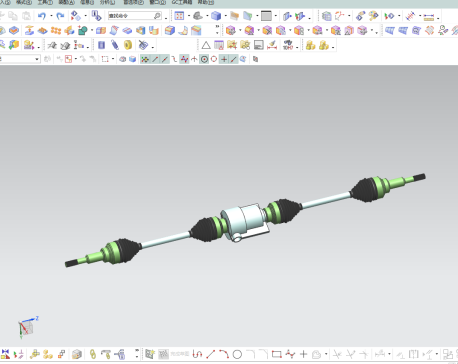The image size is (458, 364).
Task: Click the XYZ orientation triad in viewport
Action: (27, 327)
